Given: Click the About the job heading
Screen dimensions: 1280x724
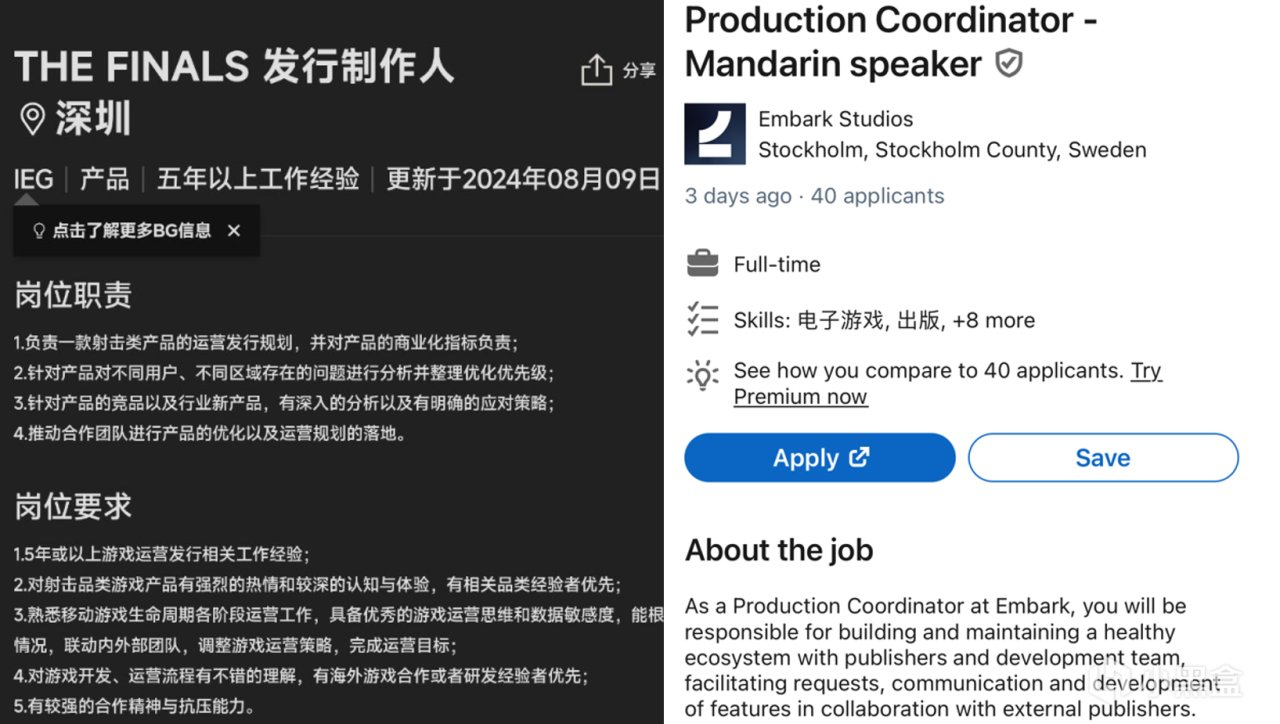Looking at the screenshot, I should (x=779, y=550).
